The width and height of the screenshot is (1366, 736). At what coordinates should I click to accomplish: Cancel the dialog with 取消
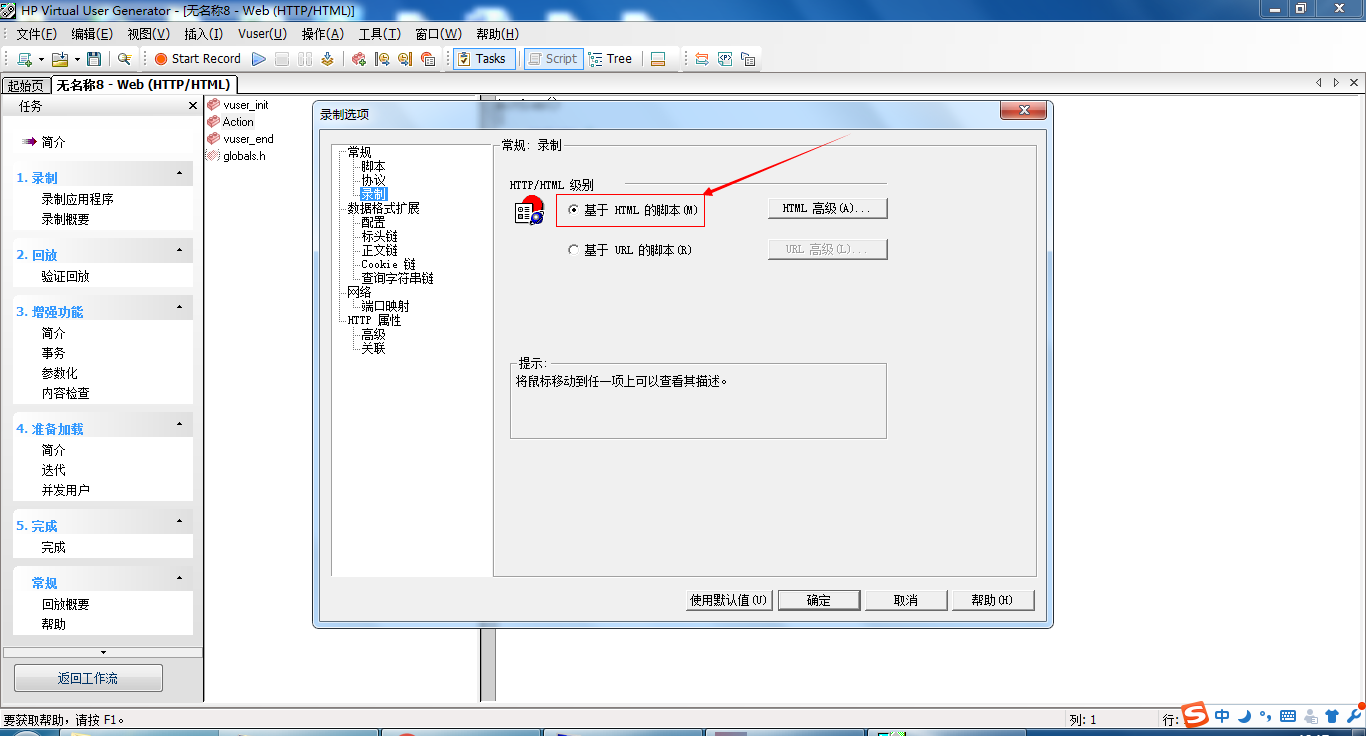coord(906,600)
